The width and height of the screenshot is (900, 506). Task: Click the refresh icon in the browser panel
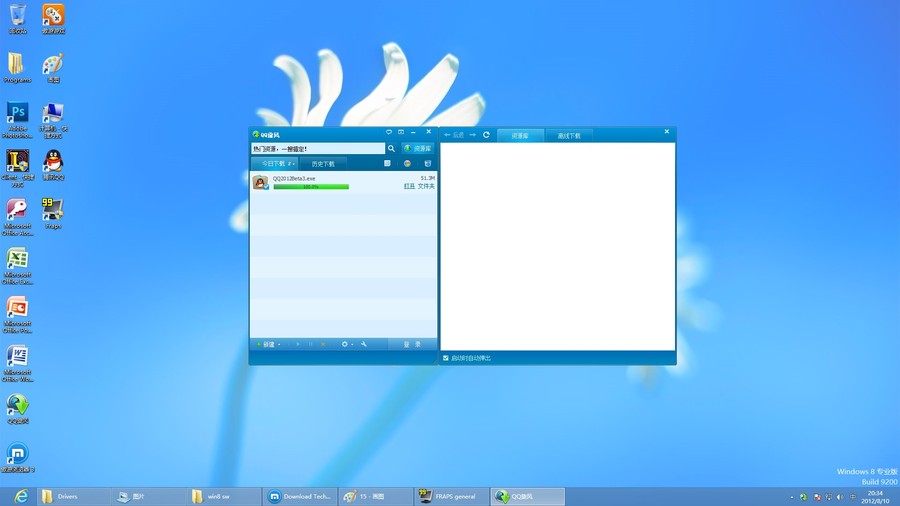(x=486, y=134)
